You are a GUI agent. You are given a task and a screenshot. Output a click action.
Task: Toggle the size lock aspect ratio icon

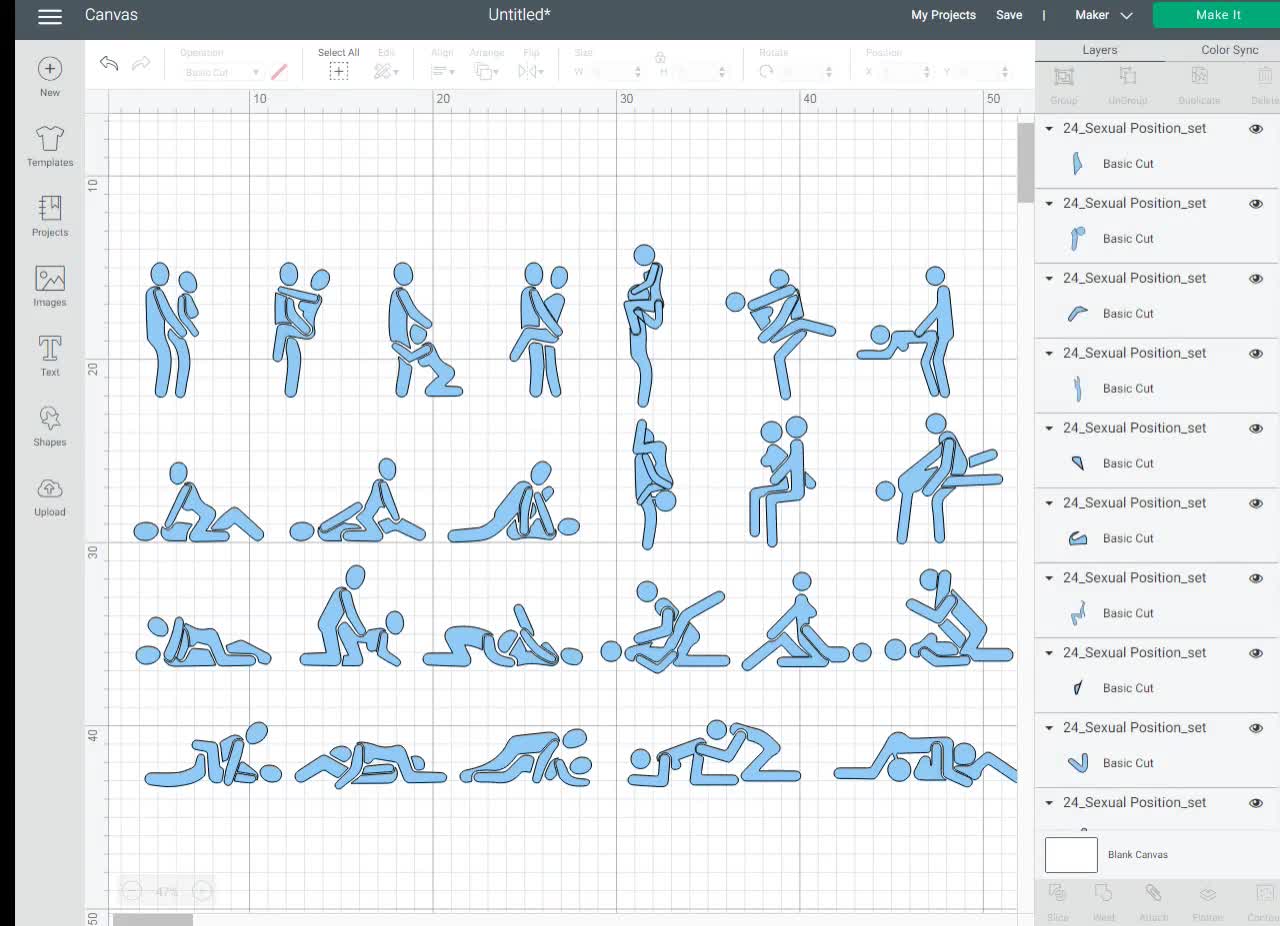click(660, 58)
